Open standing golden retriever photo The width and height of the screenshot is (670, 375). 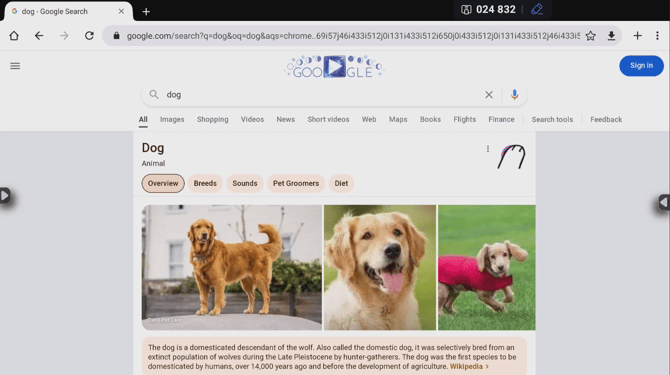tap(232, 267)
